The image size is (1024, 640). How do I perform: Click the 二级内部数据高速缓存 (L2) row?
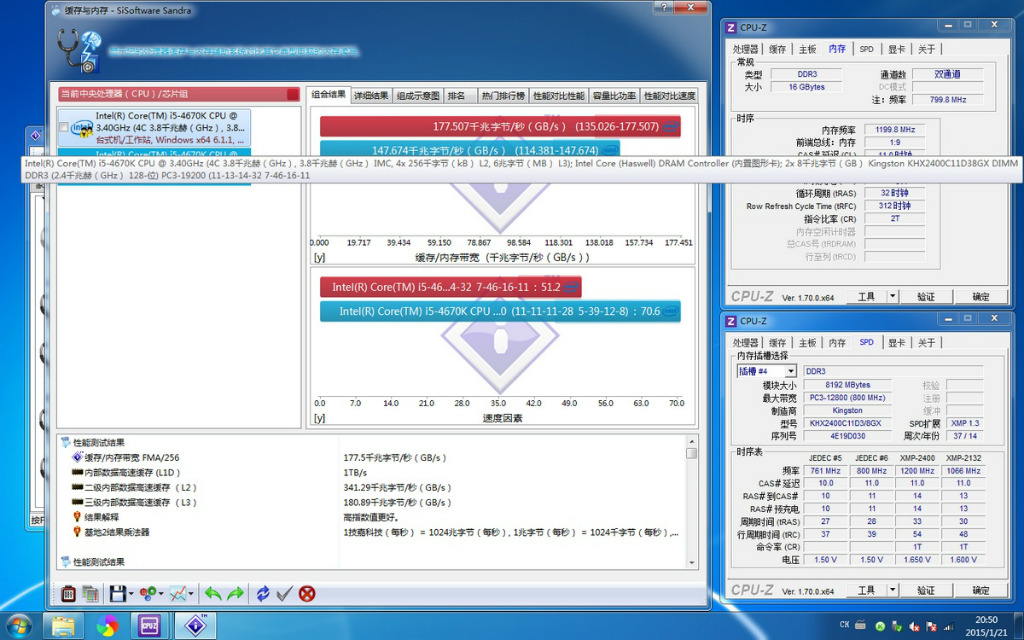tap(134, 487)
